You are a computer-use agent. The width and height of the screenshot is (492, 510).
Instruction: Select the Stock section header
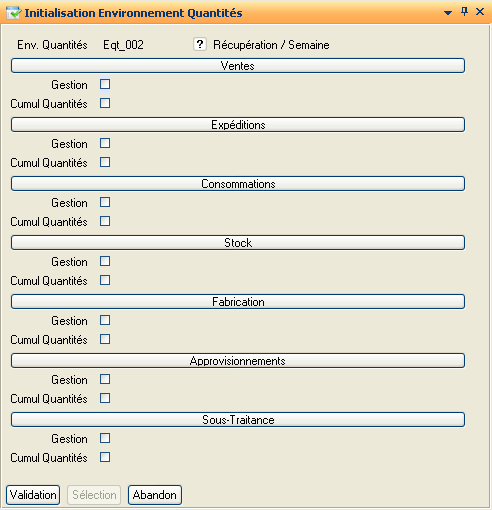pos(238,243)
